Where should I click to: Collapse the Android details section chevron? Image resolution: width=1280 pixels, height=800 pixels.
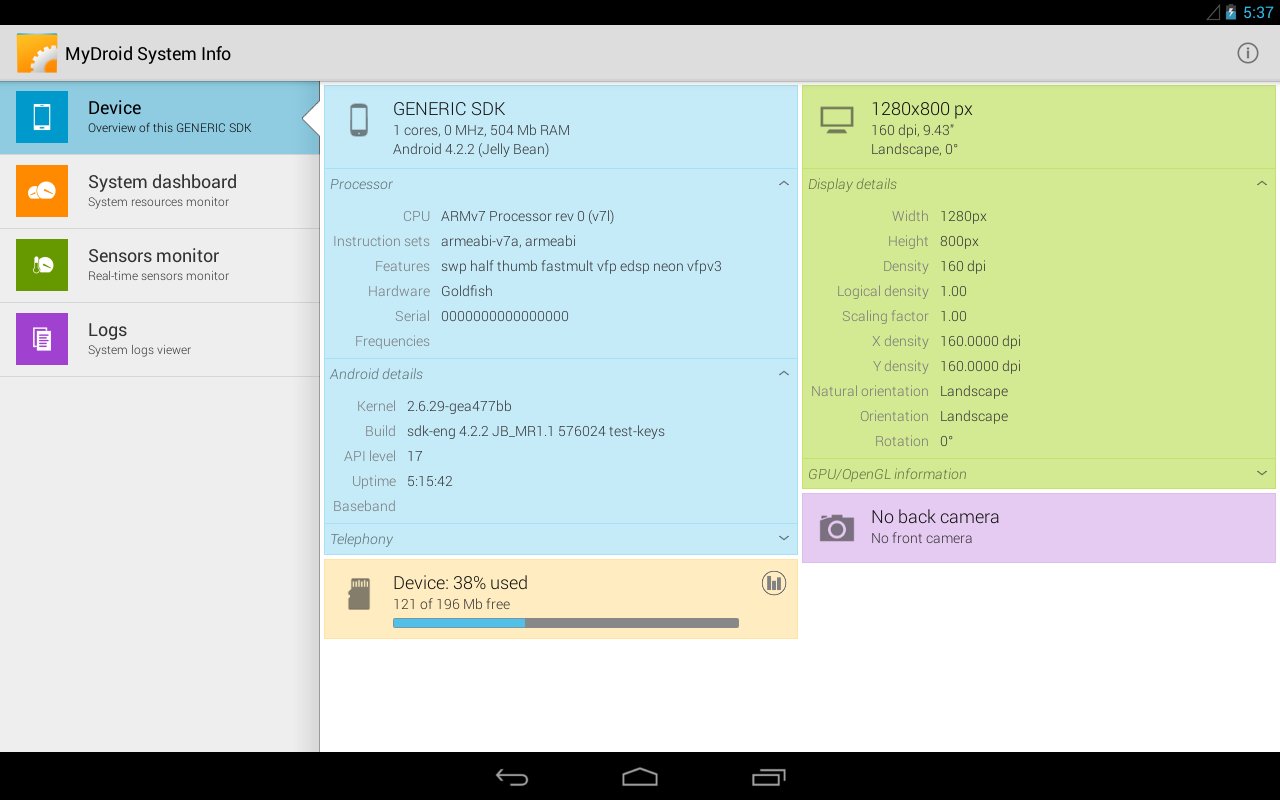[x=784, y=374]
